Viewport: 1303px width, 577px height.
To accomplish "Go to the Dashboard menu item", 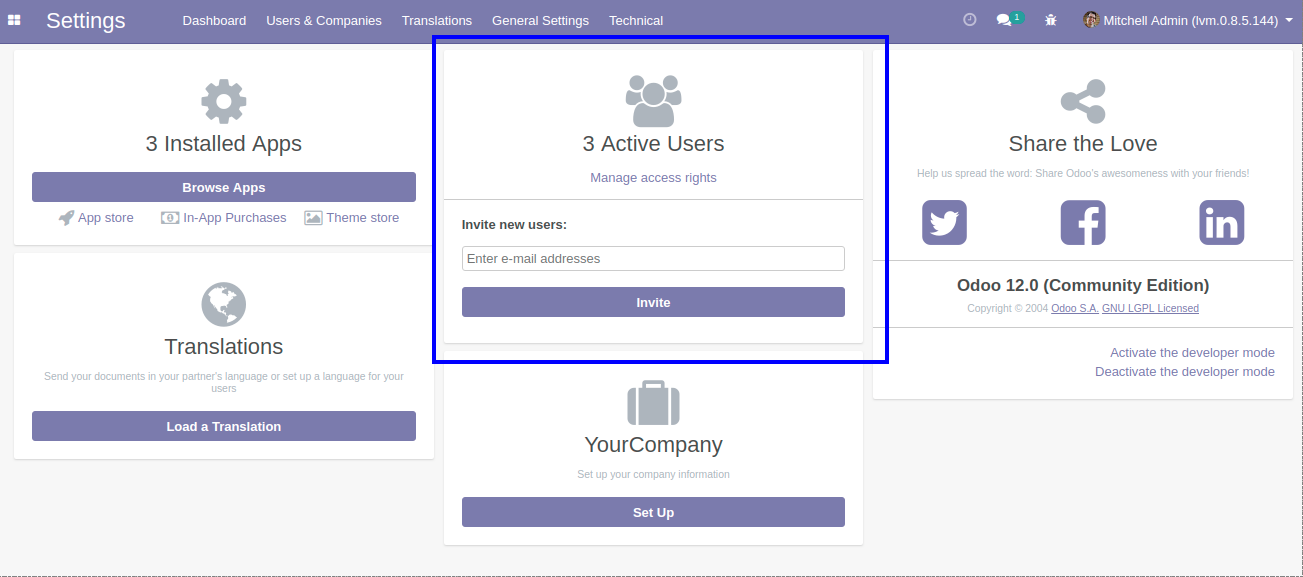I will 214,20.
